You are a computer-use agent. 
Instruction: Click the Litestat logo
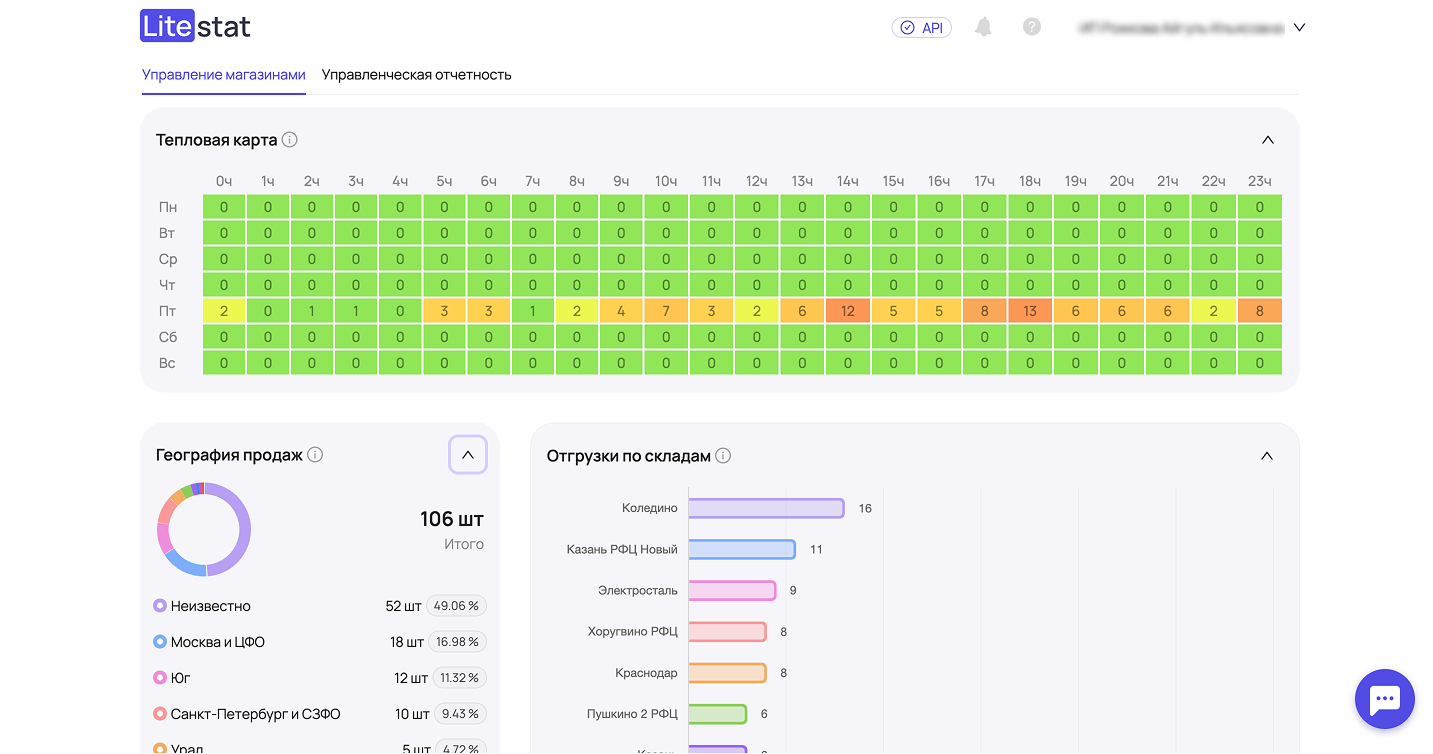pyautogui.click(x=195, y=27)
